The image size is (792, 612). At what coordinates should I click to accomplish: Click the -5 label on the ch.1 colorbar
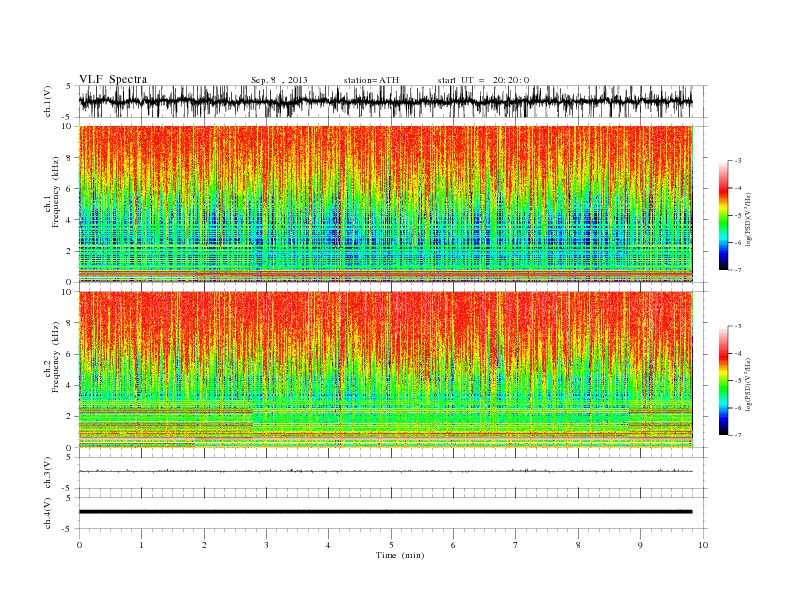tap(738, 215)
